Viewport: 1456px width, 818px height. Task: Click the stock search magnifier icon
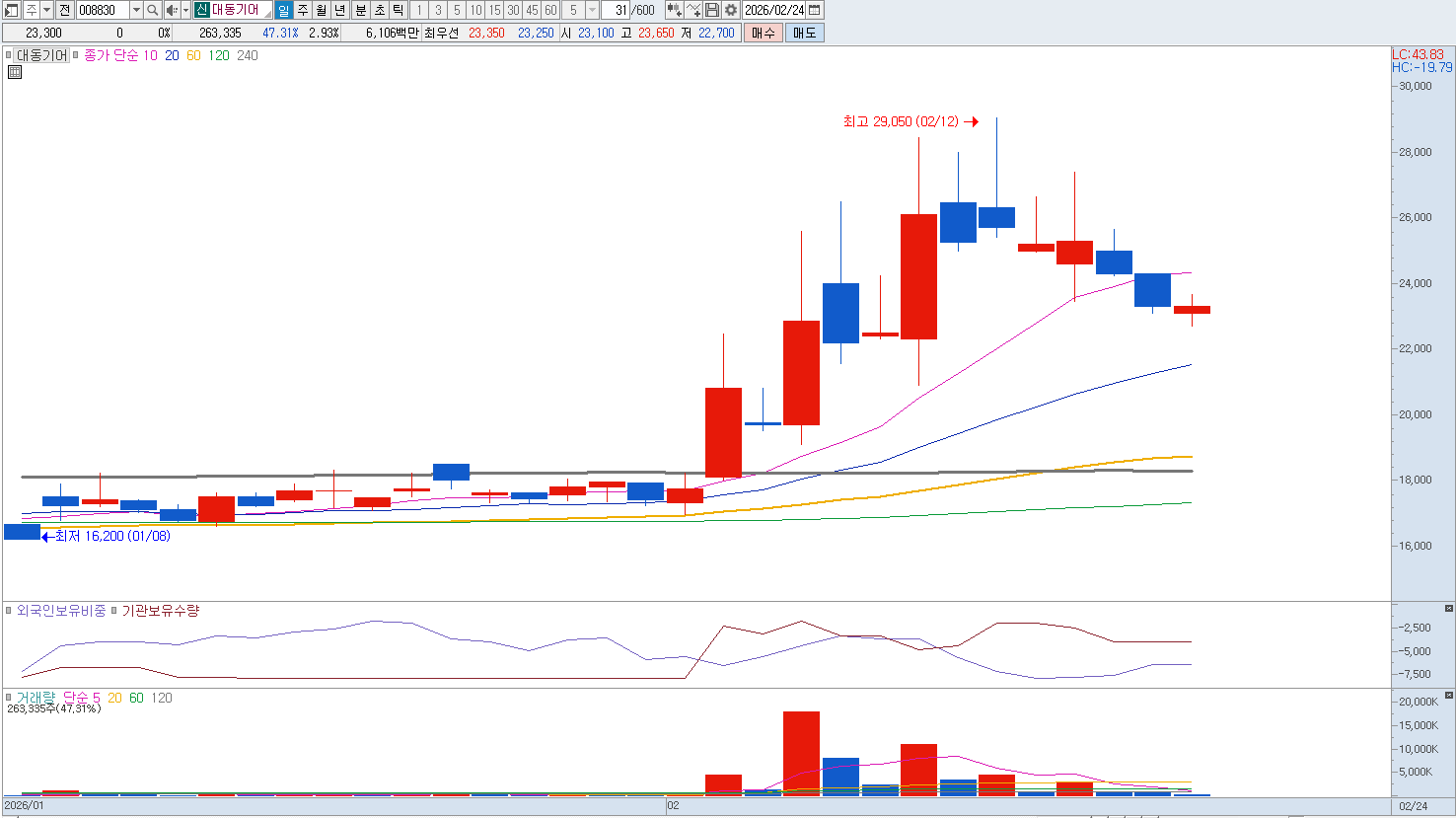pyautogui.click(x=153, y=10)
